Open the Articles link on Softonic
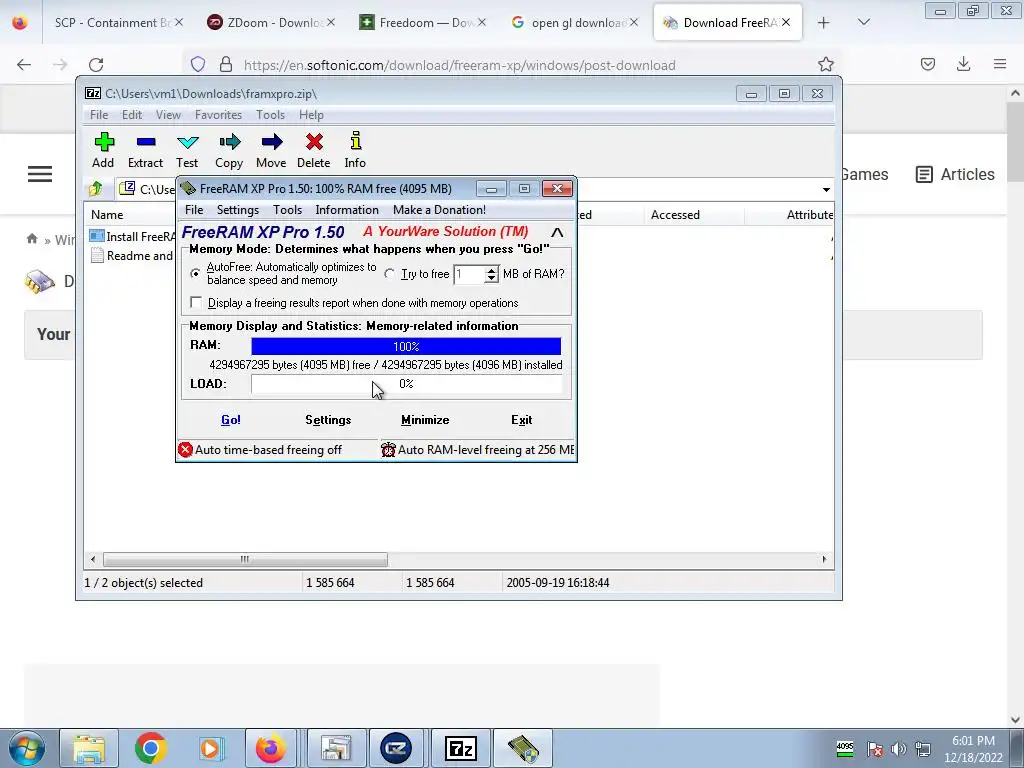Image resolution: width=1024 pixels, height=768 pixels. [955, 174]
